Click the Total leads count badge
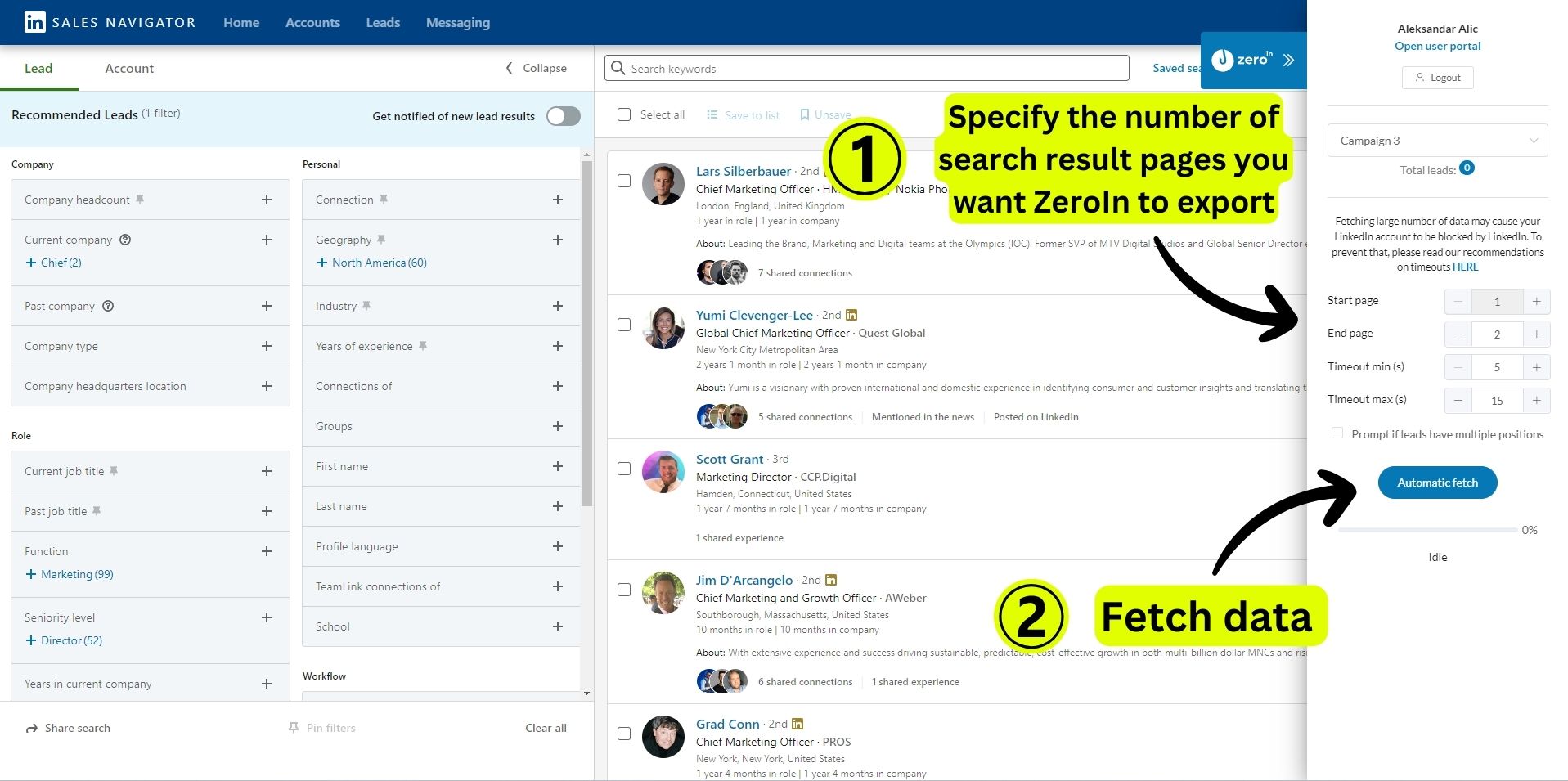 pyautogui.click(x=1467, y=168)
